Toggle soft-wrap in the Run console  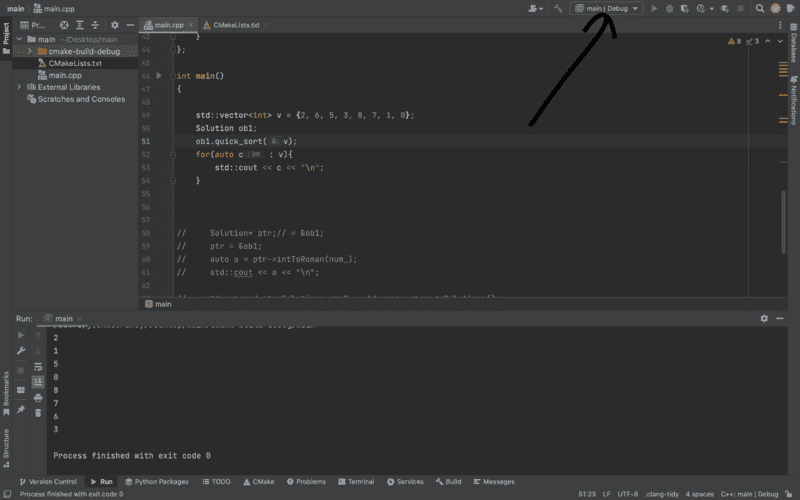click(x=37, y=366)
